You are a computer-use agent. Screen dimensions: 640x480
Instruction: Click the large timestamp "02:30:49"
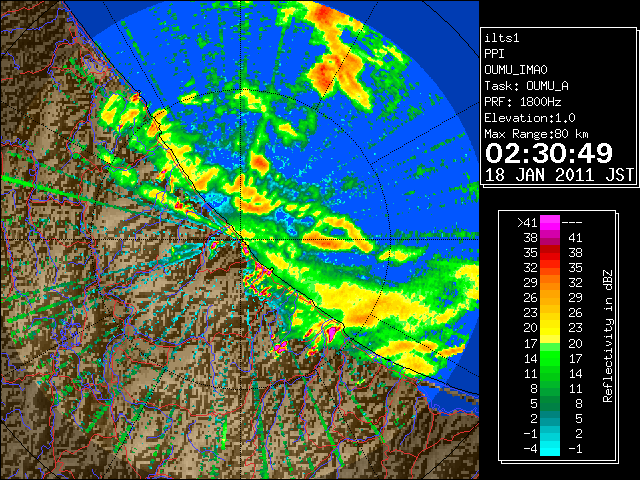(x=549, y=153)
